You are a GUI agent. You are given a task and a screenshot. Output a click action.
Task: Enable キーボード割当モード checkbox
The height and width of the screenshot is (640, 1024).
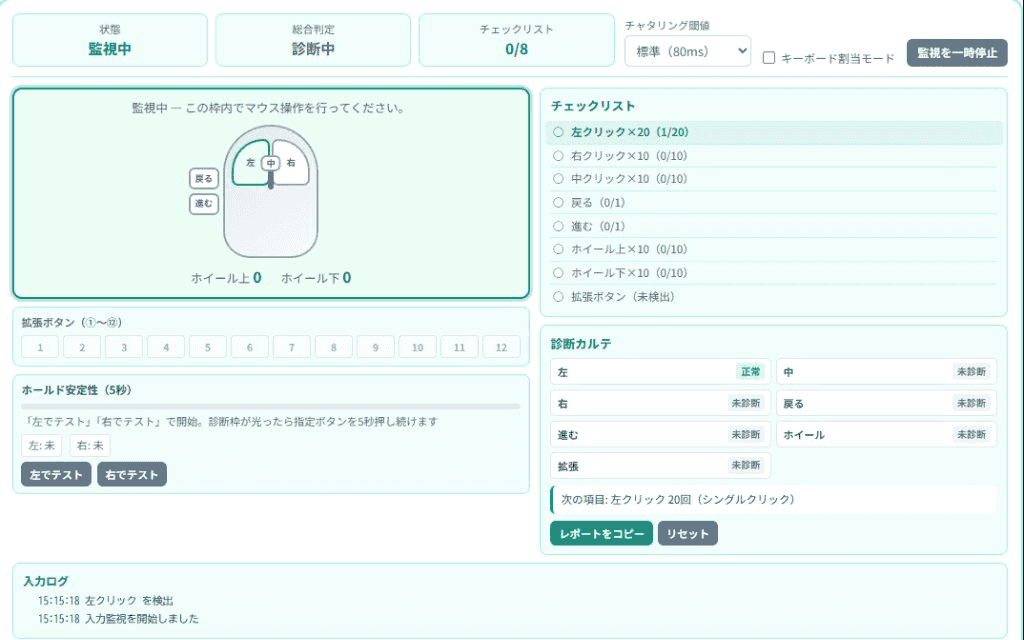point(769,58)
